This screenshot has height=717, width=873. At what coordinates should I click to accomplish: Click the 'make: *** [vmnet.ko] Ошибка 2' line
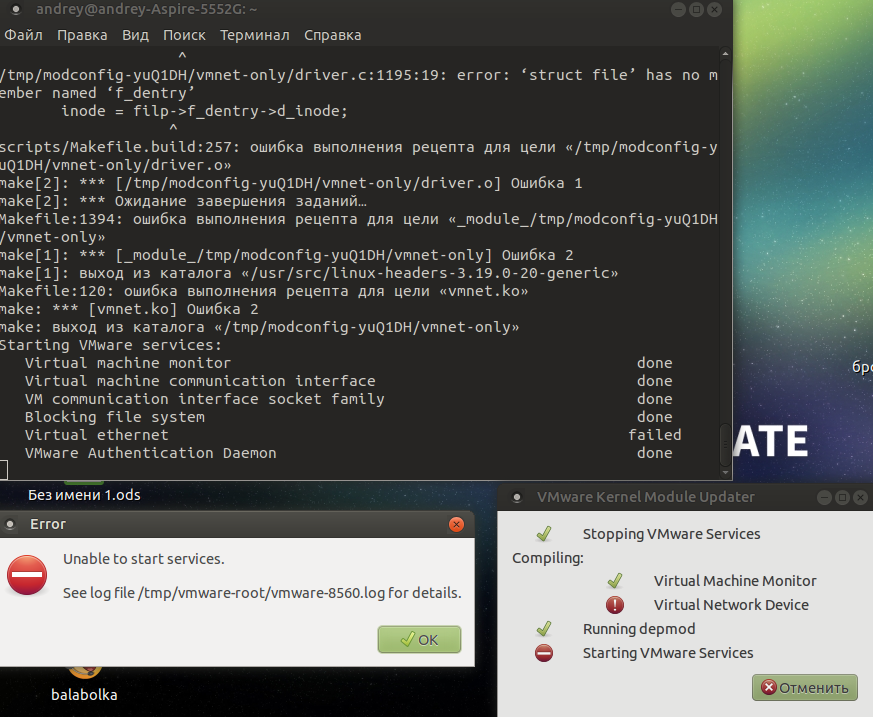pyautogui.click(x=129, y=309)
